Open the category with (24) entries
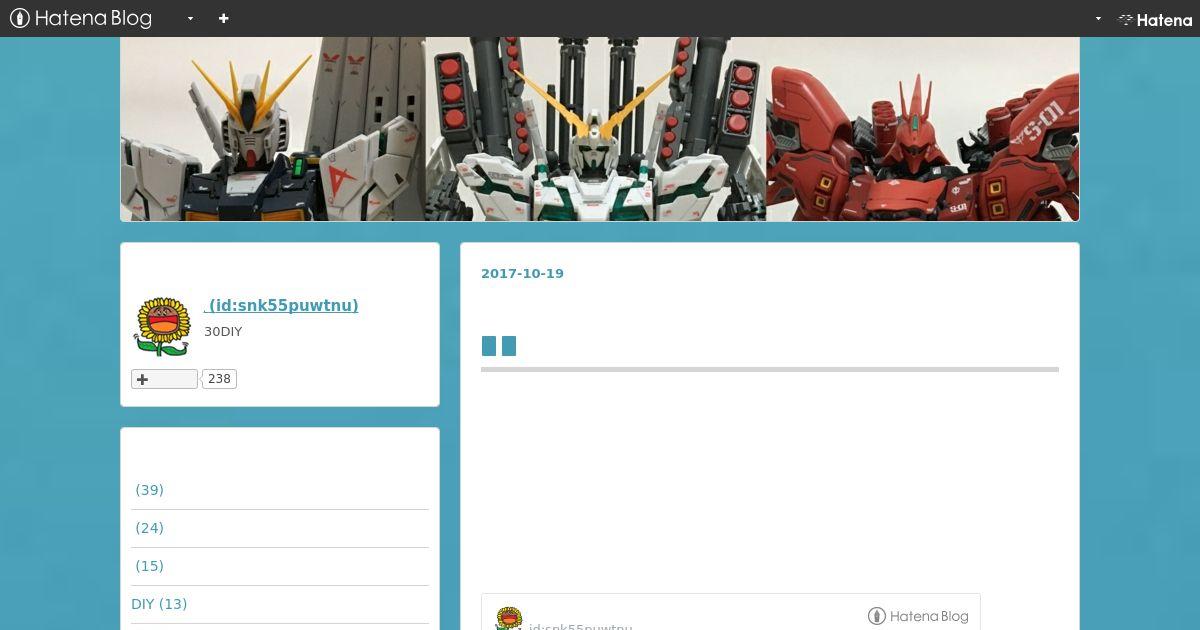The width and height of the screenshot is (1200, 630). pyautogui.click(x=149, y=528)
